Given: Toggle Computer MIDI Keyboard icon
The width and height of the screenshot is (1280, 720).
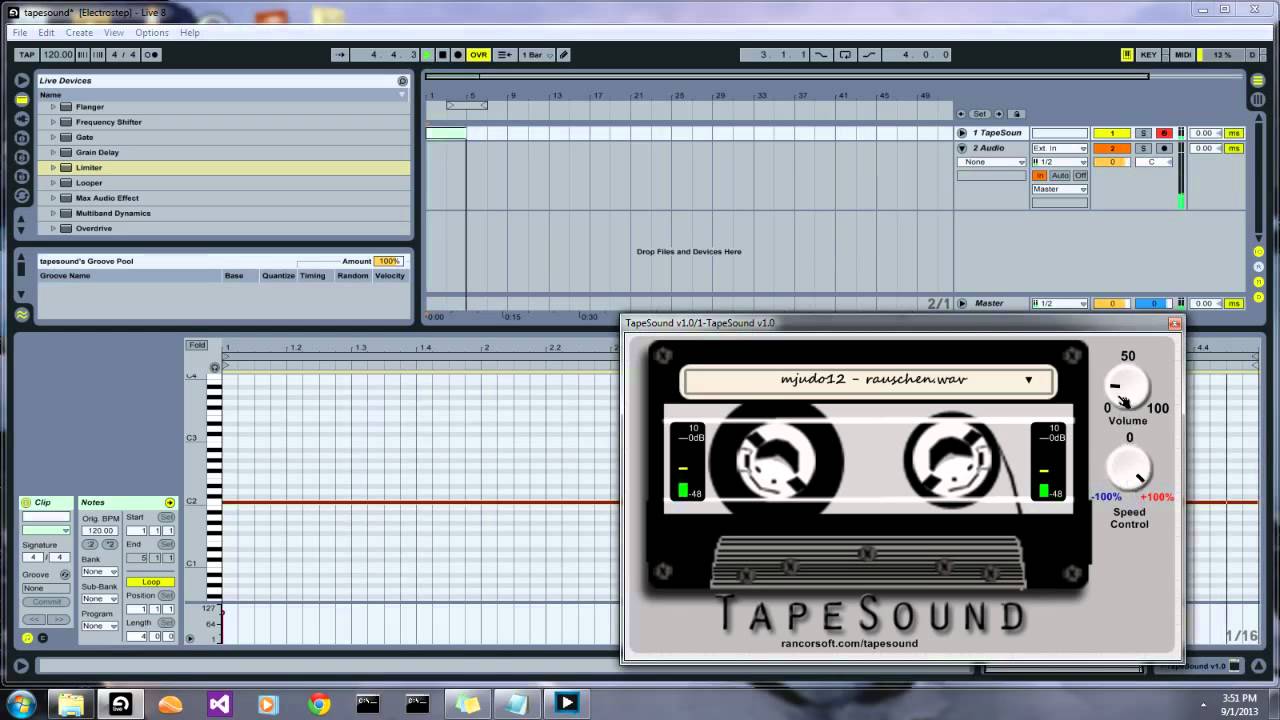Looking at the screenshot, I should click(x=1127, y=55).
